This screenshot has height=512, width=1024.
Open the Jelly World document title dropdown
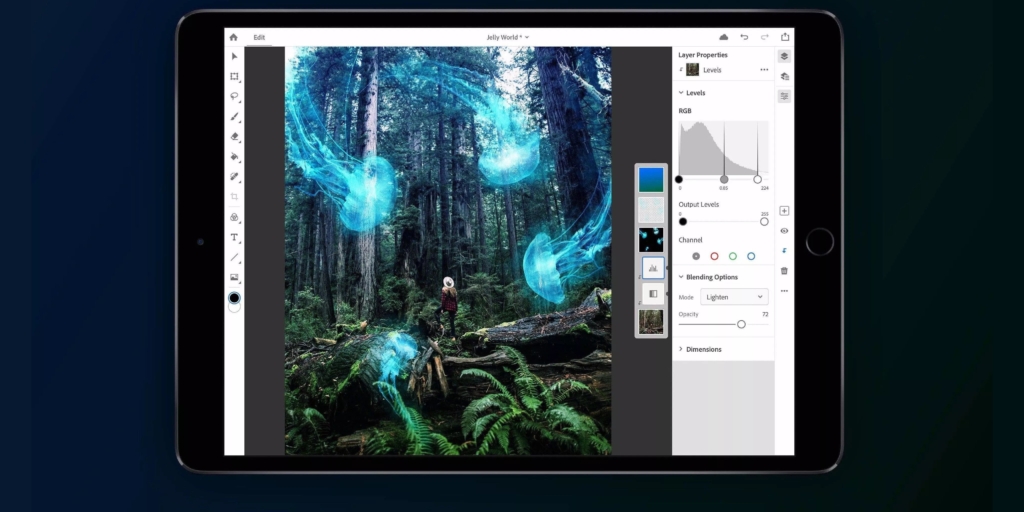507,37
